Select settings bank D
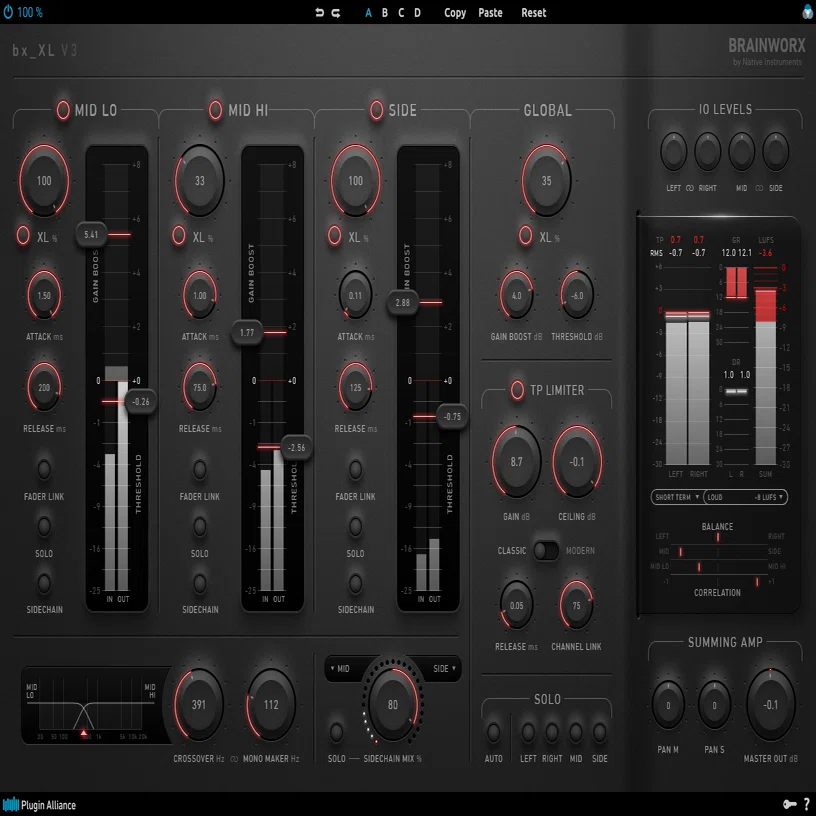Image resolution: width=816 pixels, height=816 pixels. pos(417,12)
